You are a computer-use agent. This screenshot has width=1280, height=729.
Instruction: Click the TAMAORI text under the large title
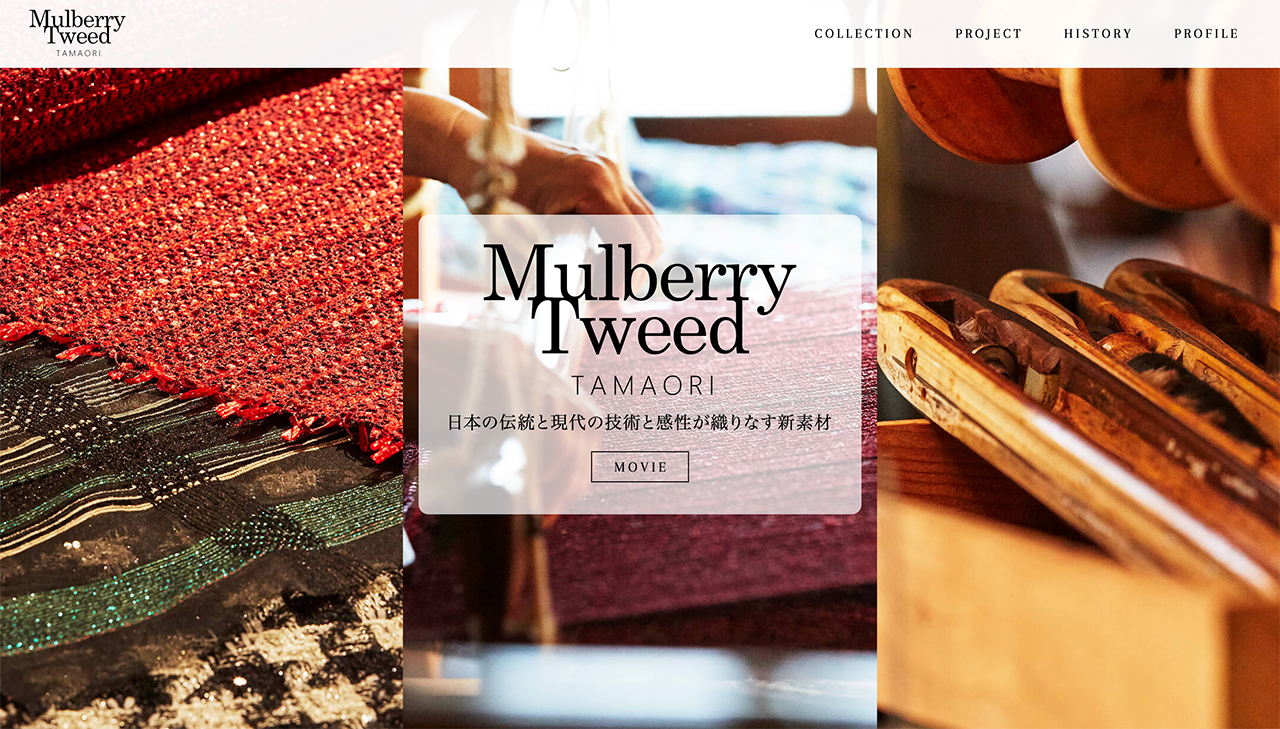coord(640,386)
